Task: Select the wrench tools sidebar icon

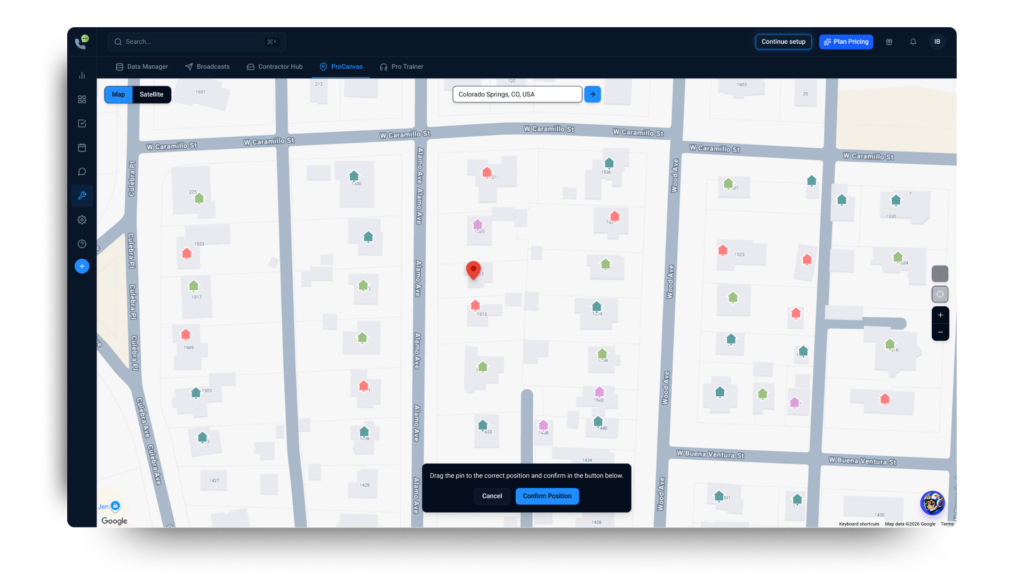Action: coord(82,196)
